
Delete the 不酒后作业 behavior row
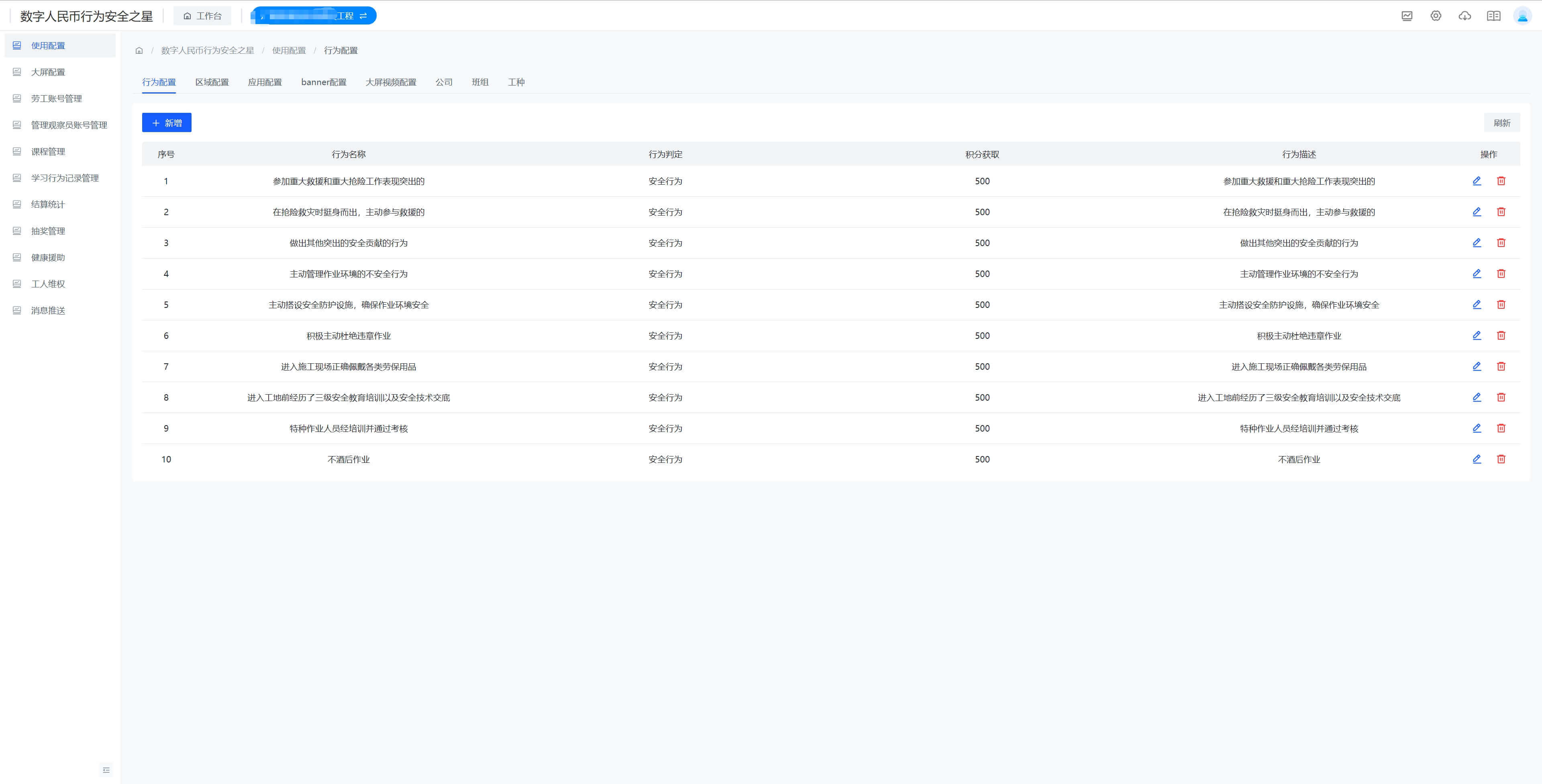1501,459
